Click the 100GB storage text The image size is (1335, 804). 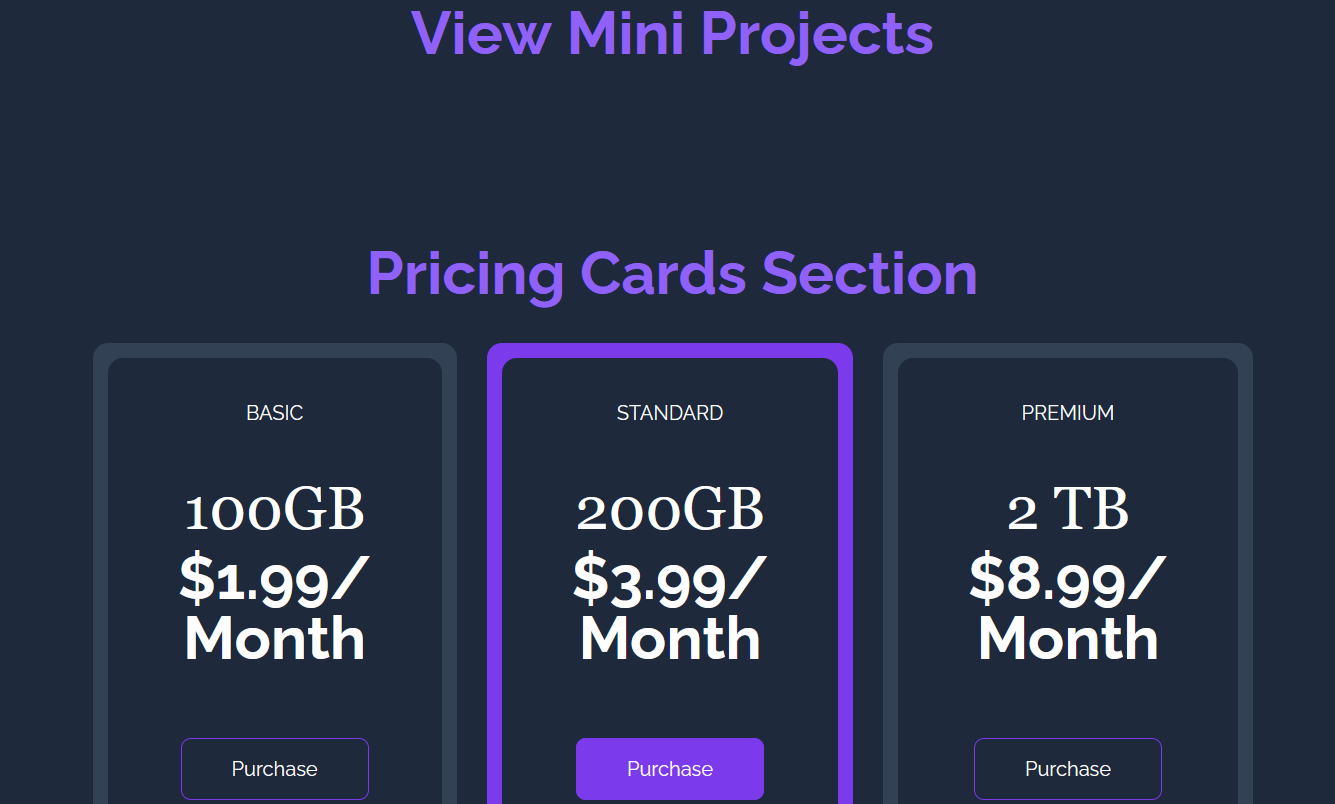coord(275,511)
